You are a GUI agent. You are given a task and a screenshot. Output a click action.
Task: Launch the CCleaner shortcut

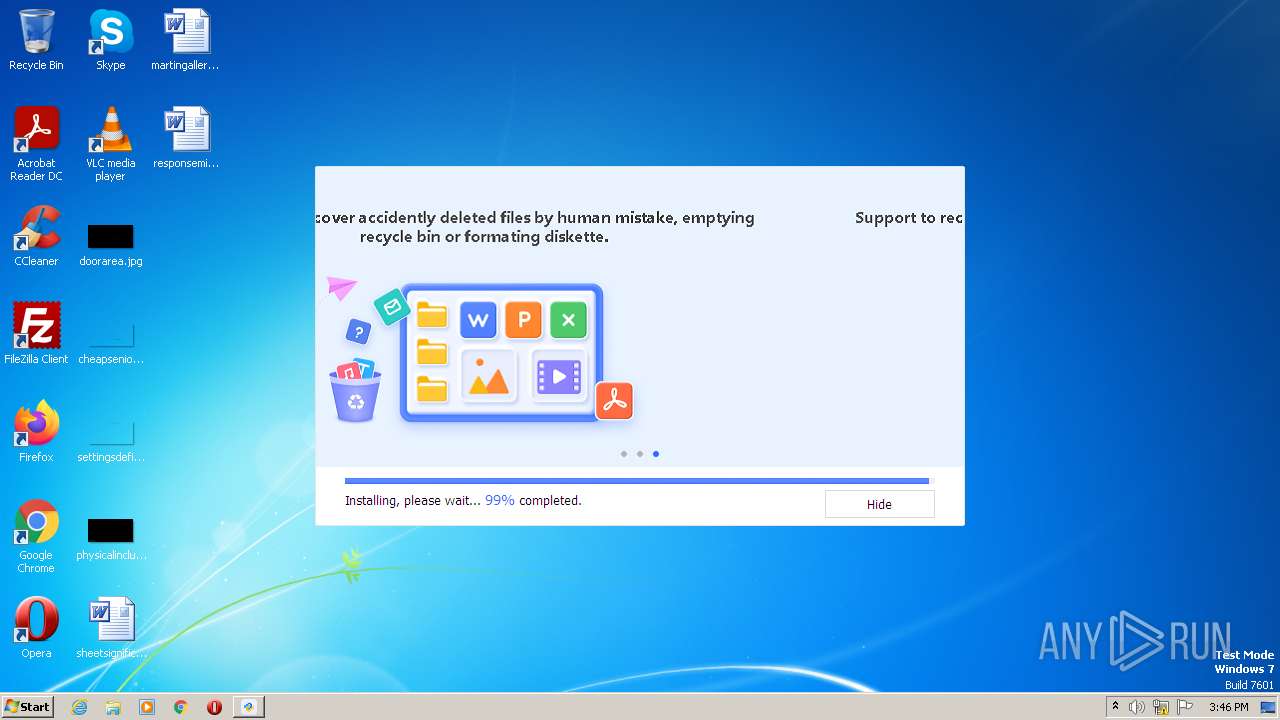tap(36, 236)
